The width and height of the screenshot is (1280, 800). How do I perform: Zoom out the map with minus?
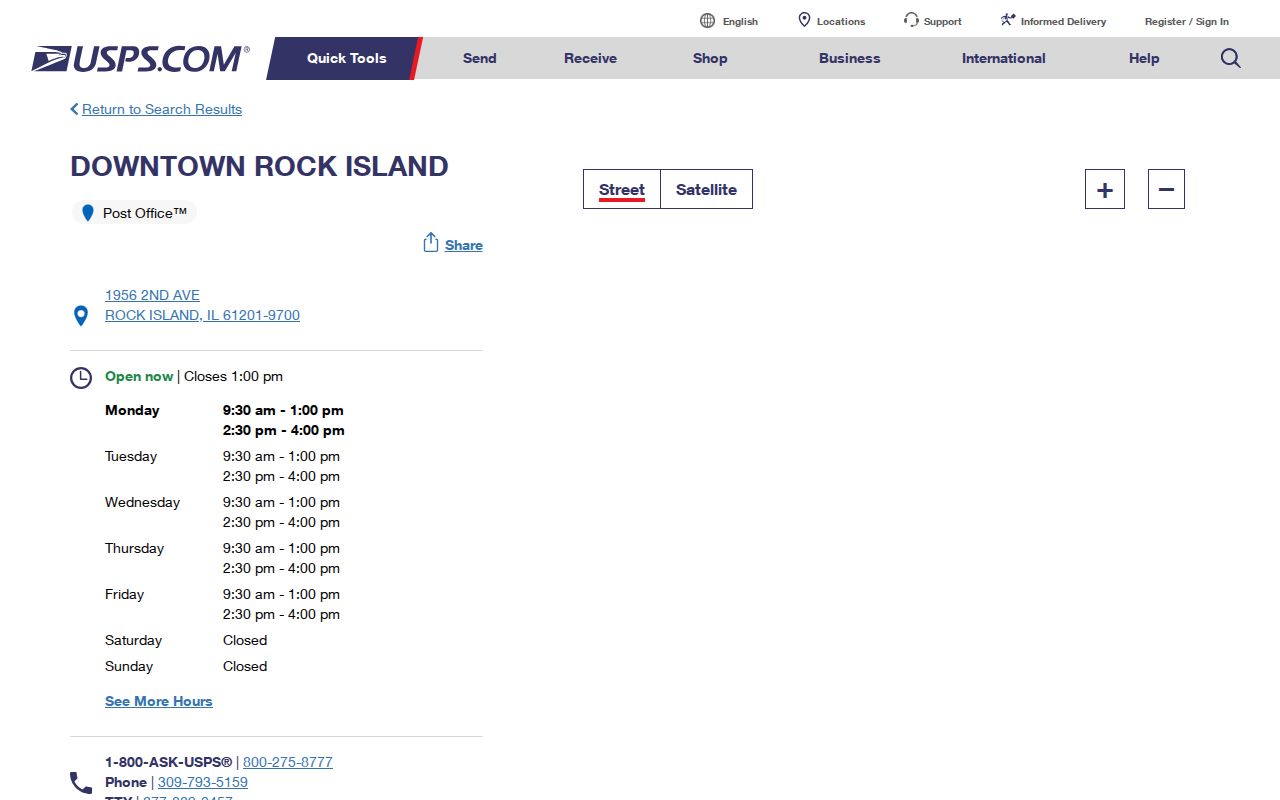coord(1166,189)
